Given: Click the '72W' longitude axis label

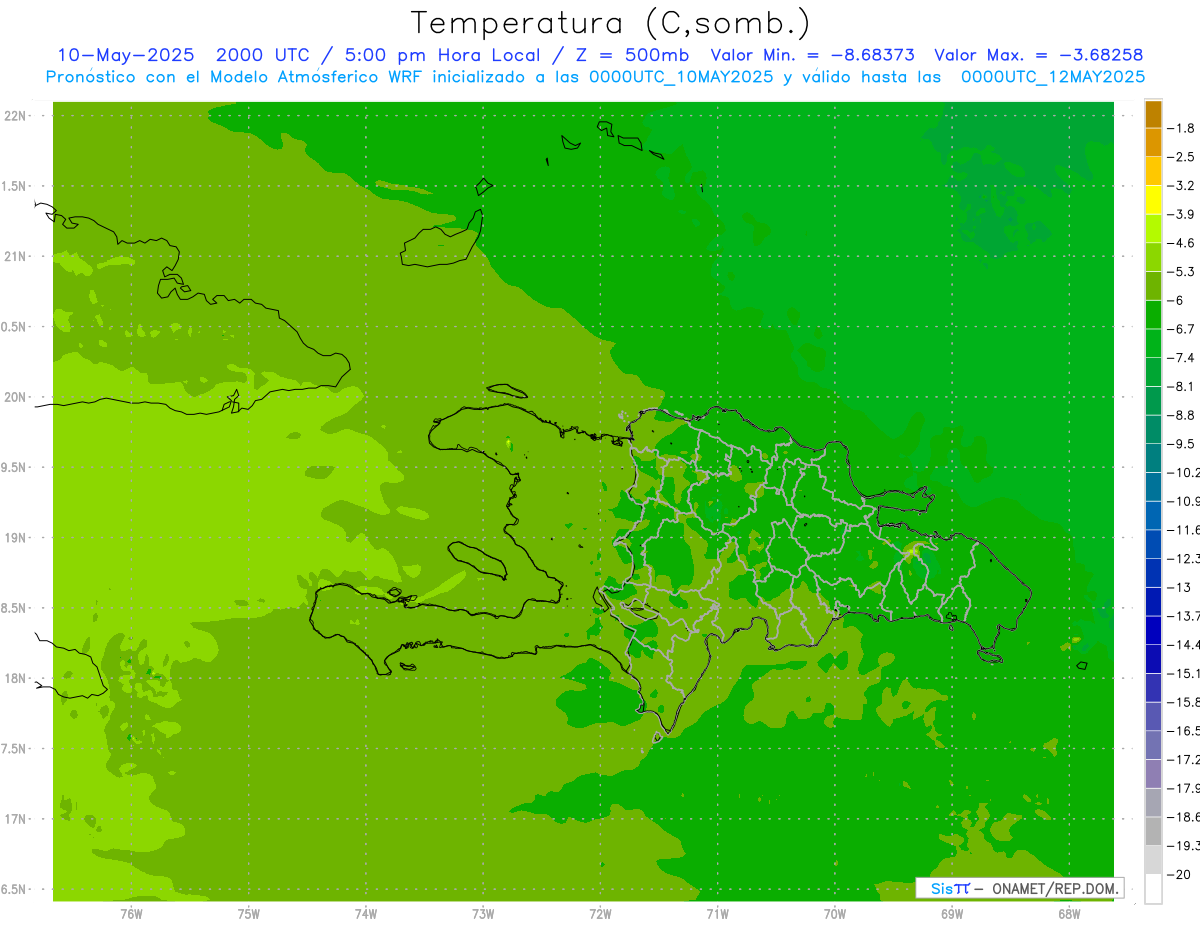Looking at the screenshot, I should (601, 914).
